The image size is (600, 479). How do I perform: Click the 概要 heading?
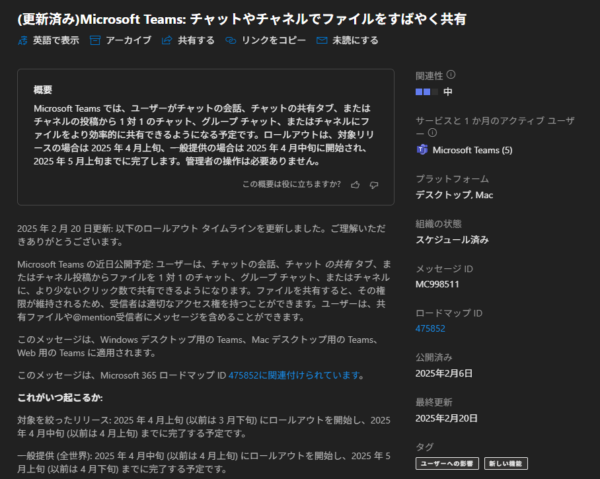tap(42, 90)
